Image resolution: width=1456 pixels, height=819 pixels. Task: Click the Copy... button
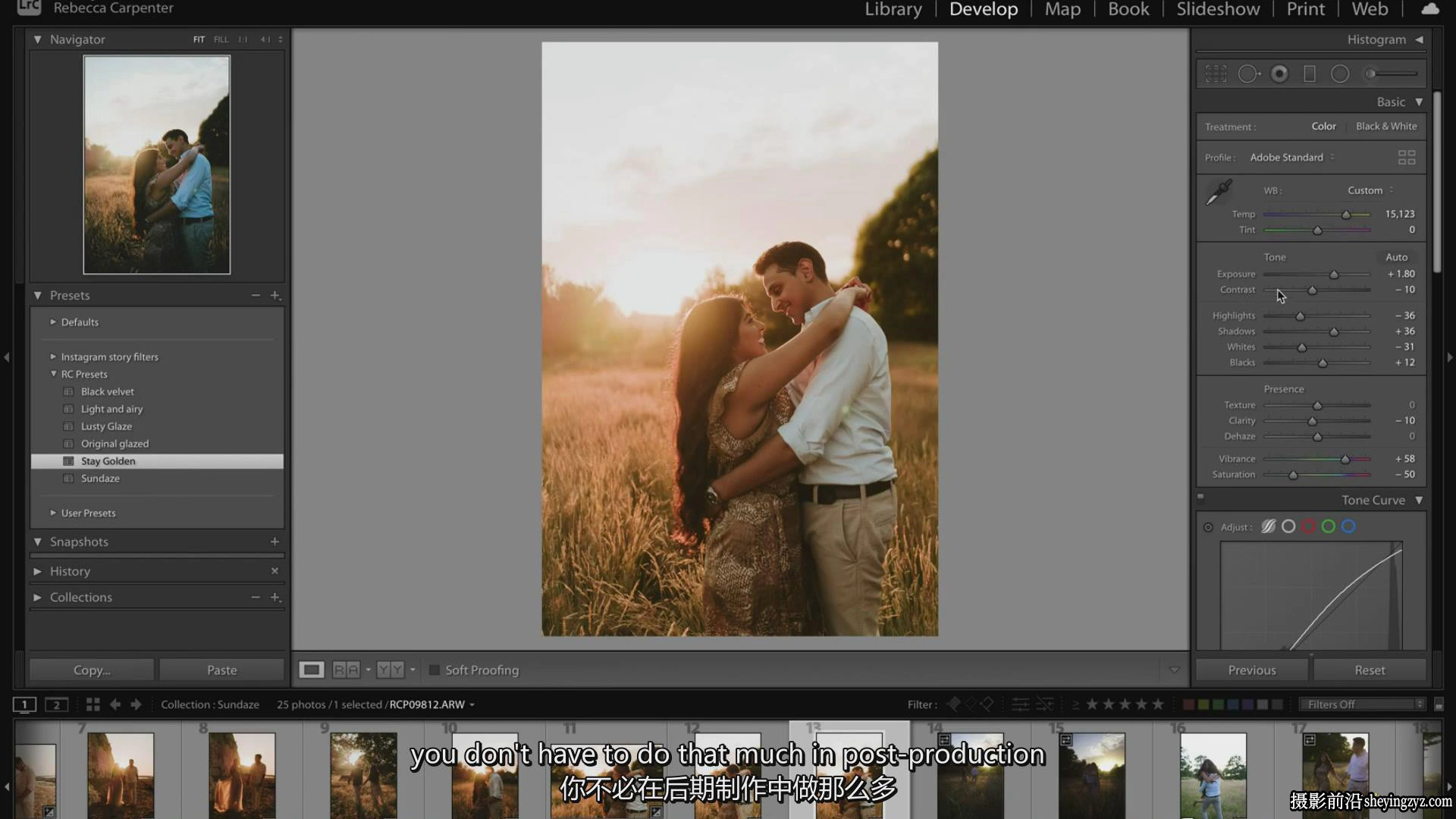pos(92,670)
